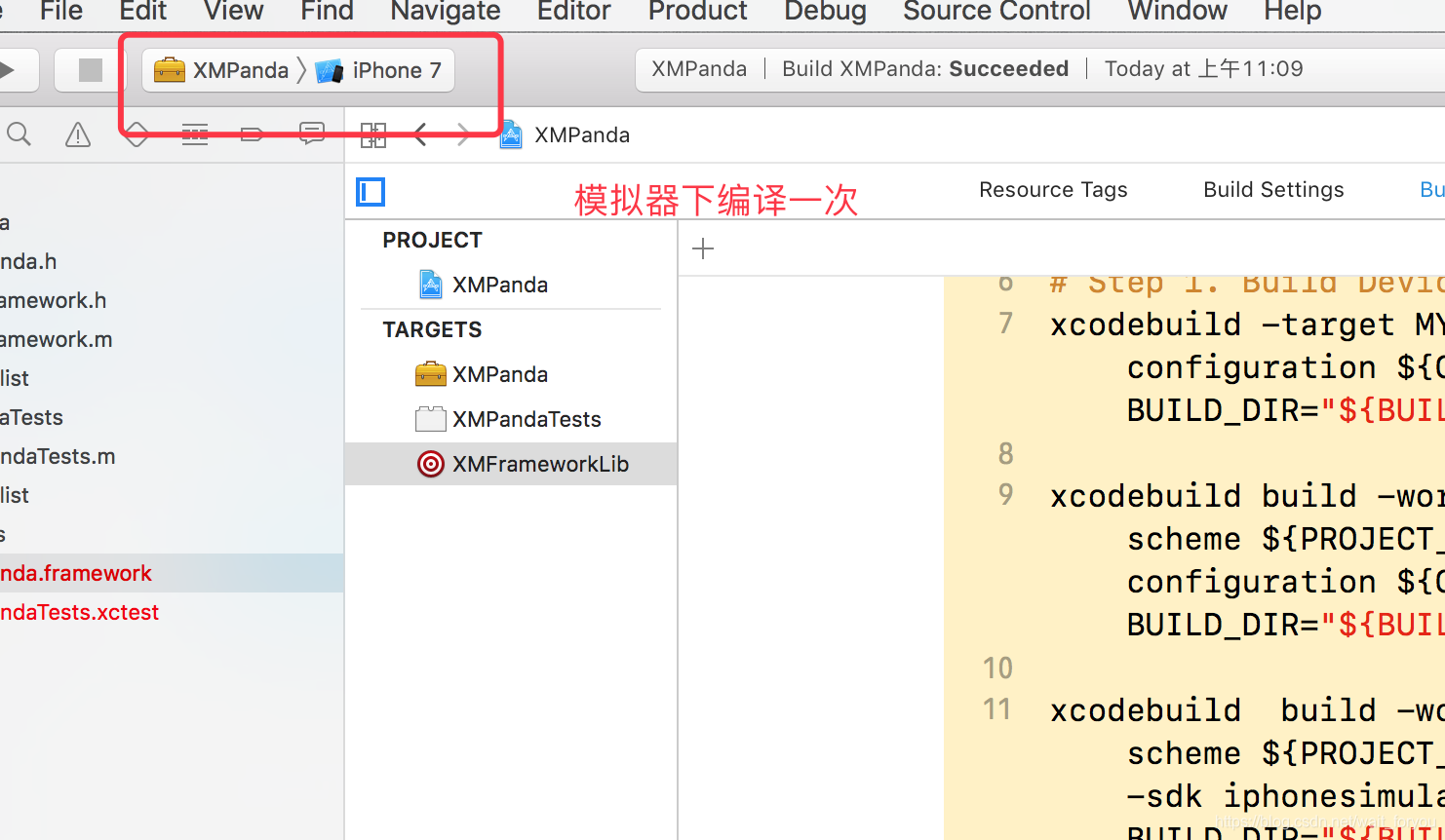
Task: Open the View menu
Action: click(x=233, y=11)
